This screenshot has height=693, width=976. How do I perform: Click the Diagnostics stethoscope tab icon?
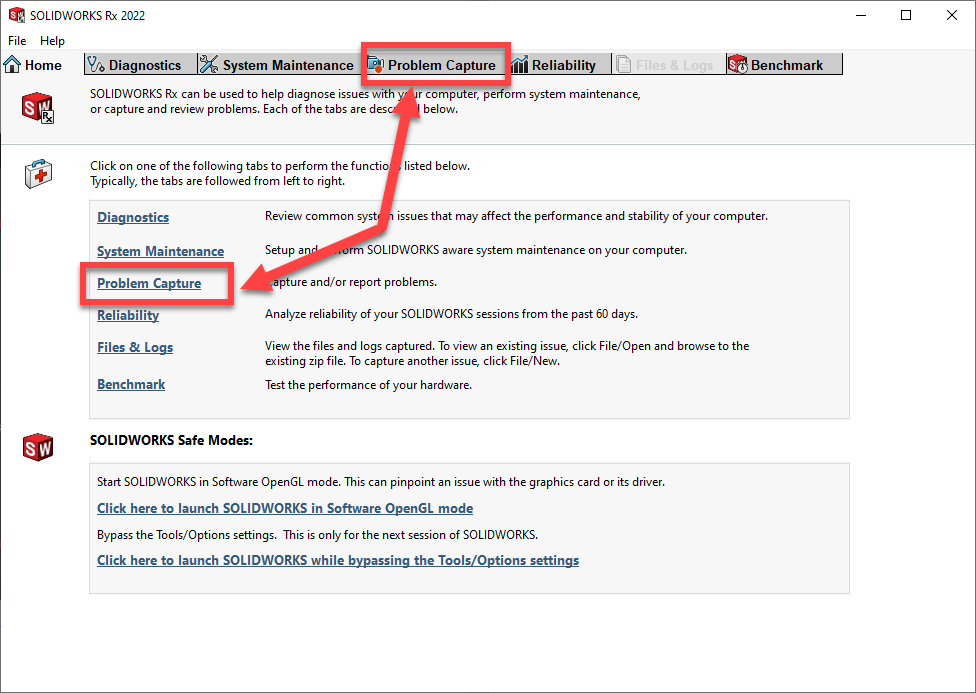[x=96, y=65]
